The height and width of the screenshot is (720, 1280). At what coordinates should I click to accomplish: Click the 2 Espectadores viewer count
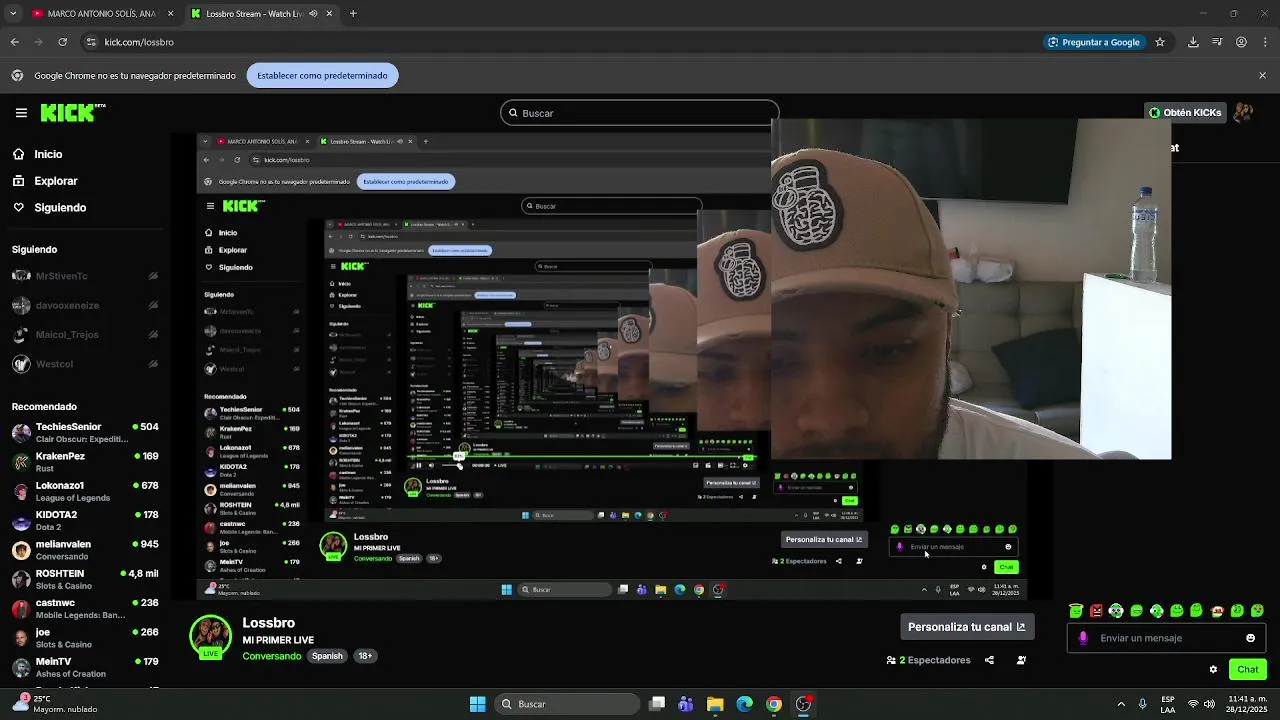pos(928,660)
